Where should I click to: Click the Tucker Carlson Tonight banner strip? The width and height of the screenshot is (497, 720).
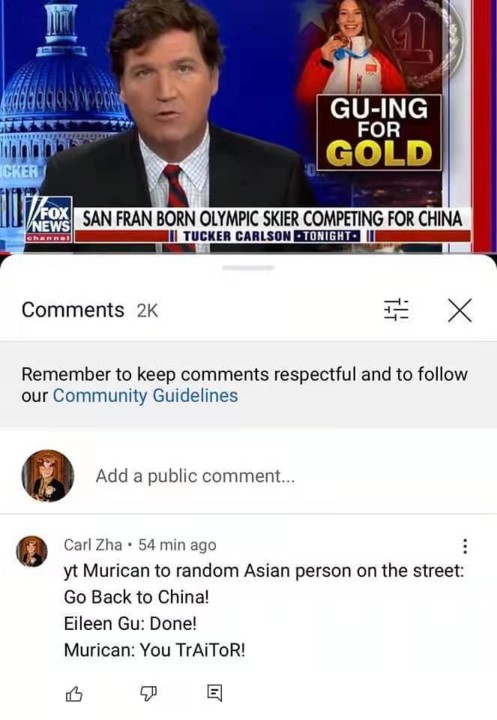[x=273, y=236]
